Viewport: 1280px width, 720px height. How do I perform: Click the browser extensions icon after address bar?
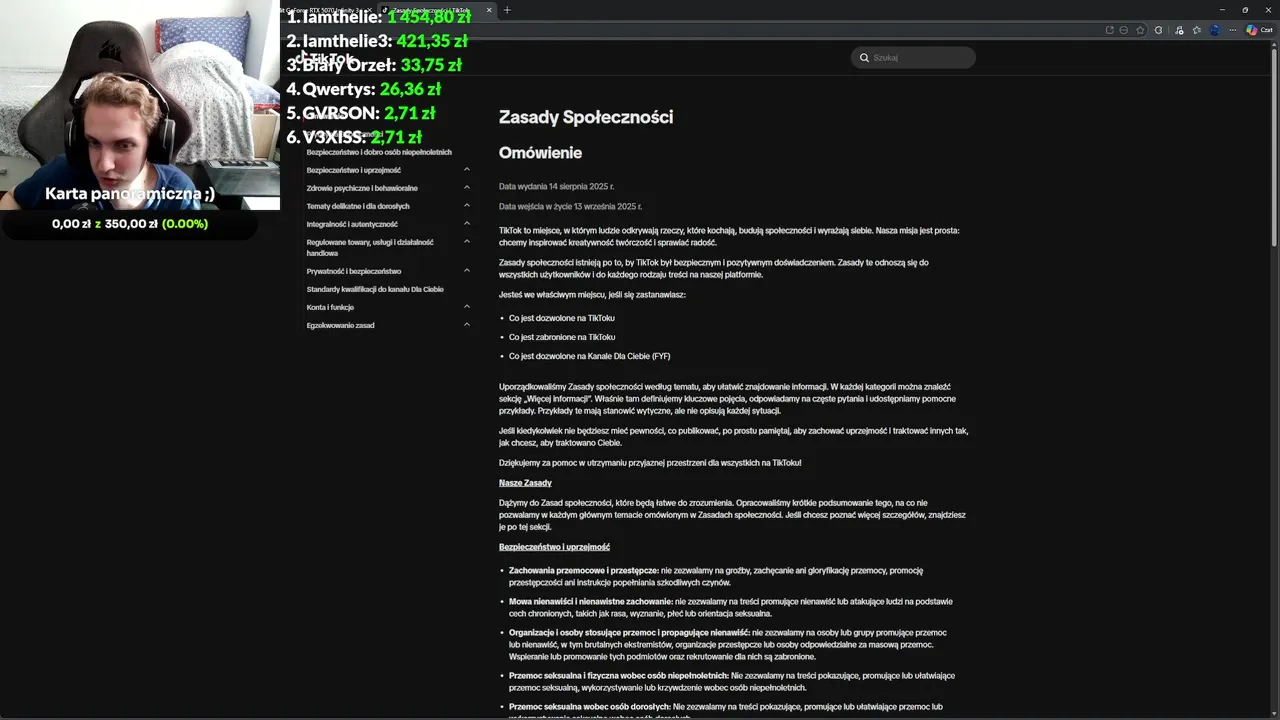point(1158,30)
